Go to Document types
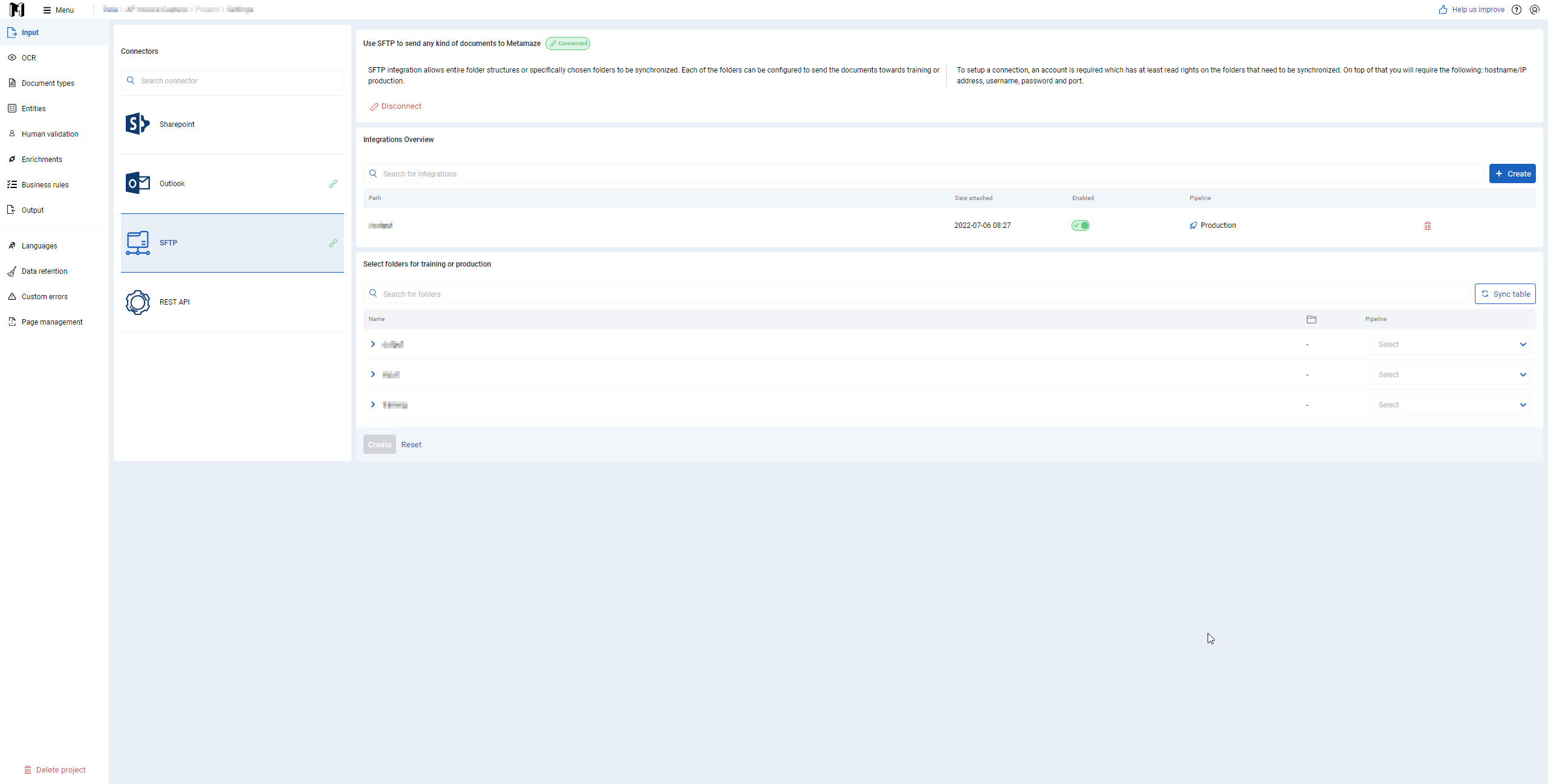 [x=54, y=83]
